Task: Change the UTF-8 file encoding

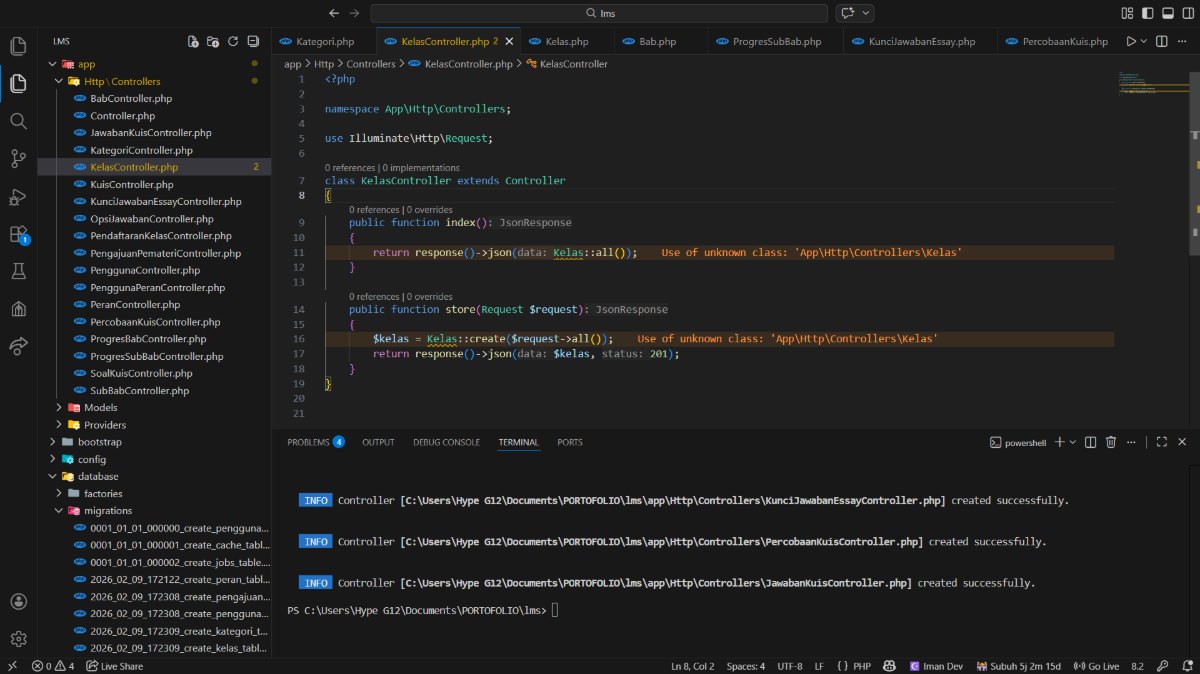Action: (x=789, y=666)
